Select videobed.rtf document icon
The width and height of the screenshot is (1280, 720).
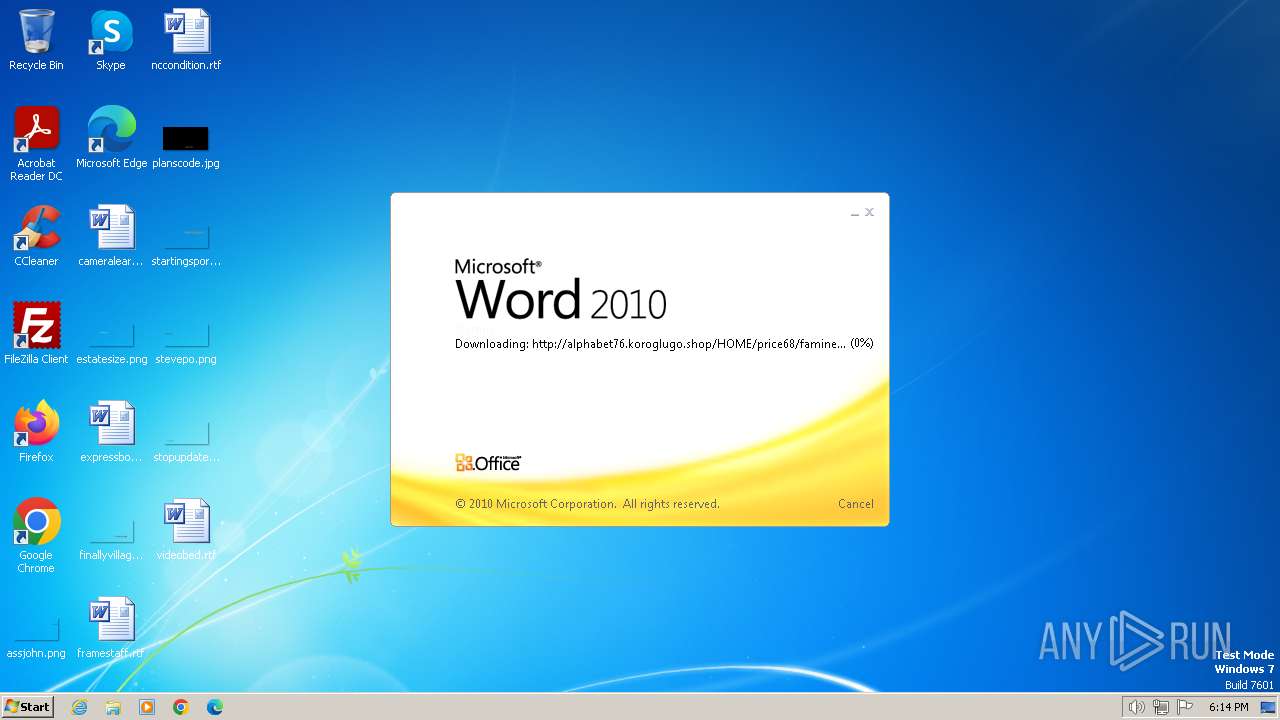tap(186, 530)
